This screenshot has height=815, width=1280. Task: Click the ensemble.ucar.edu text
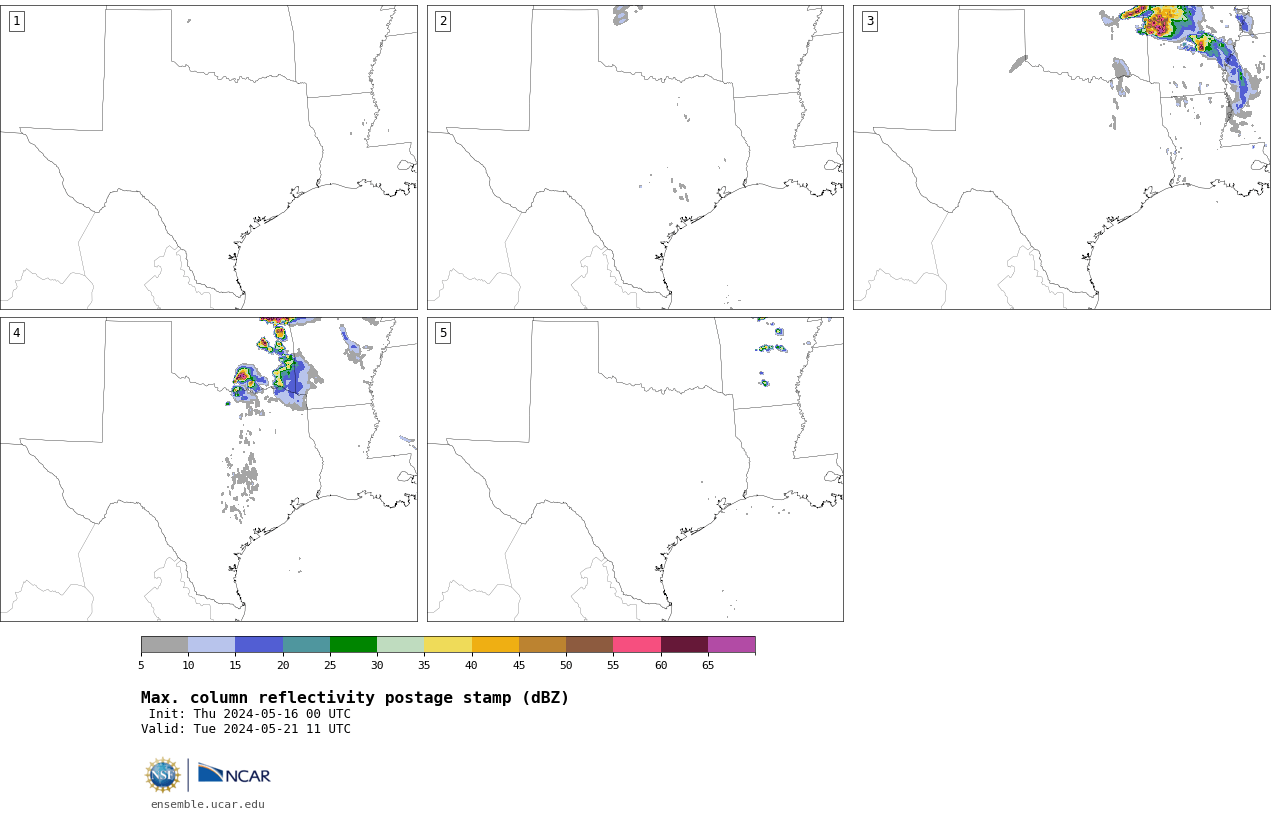(208, 804)
